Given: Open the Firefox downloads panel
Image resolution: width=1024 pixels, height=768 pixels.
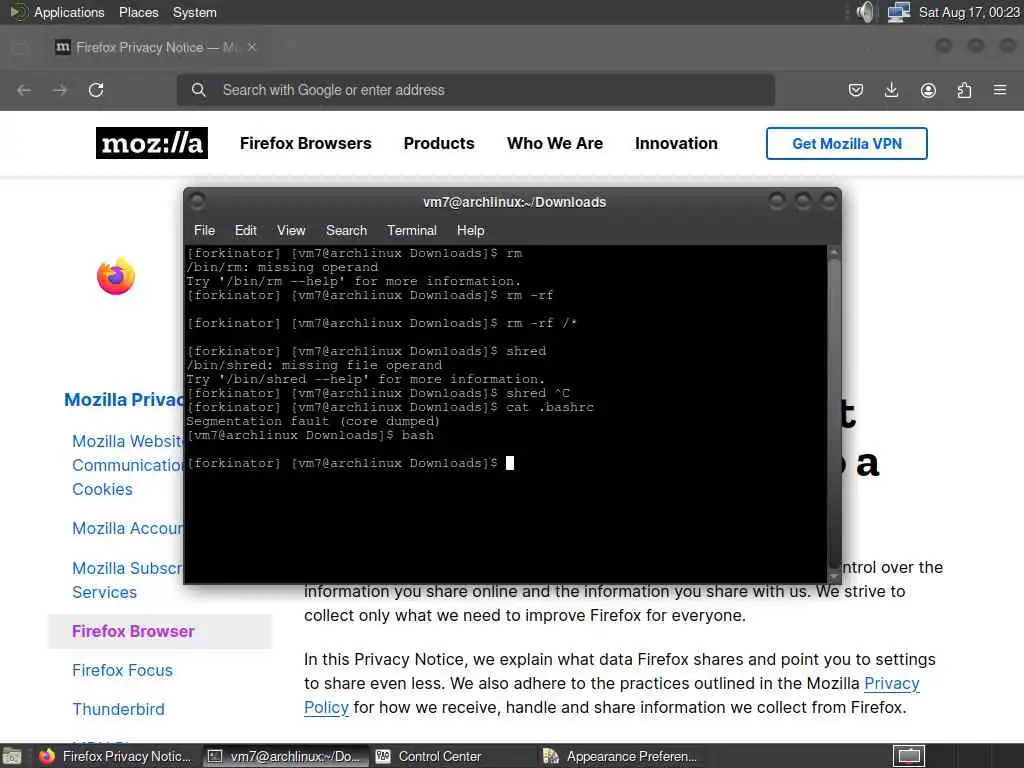Looking at the screenshot, I should click(x=891, y=90).
